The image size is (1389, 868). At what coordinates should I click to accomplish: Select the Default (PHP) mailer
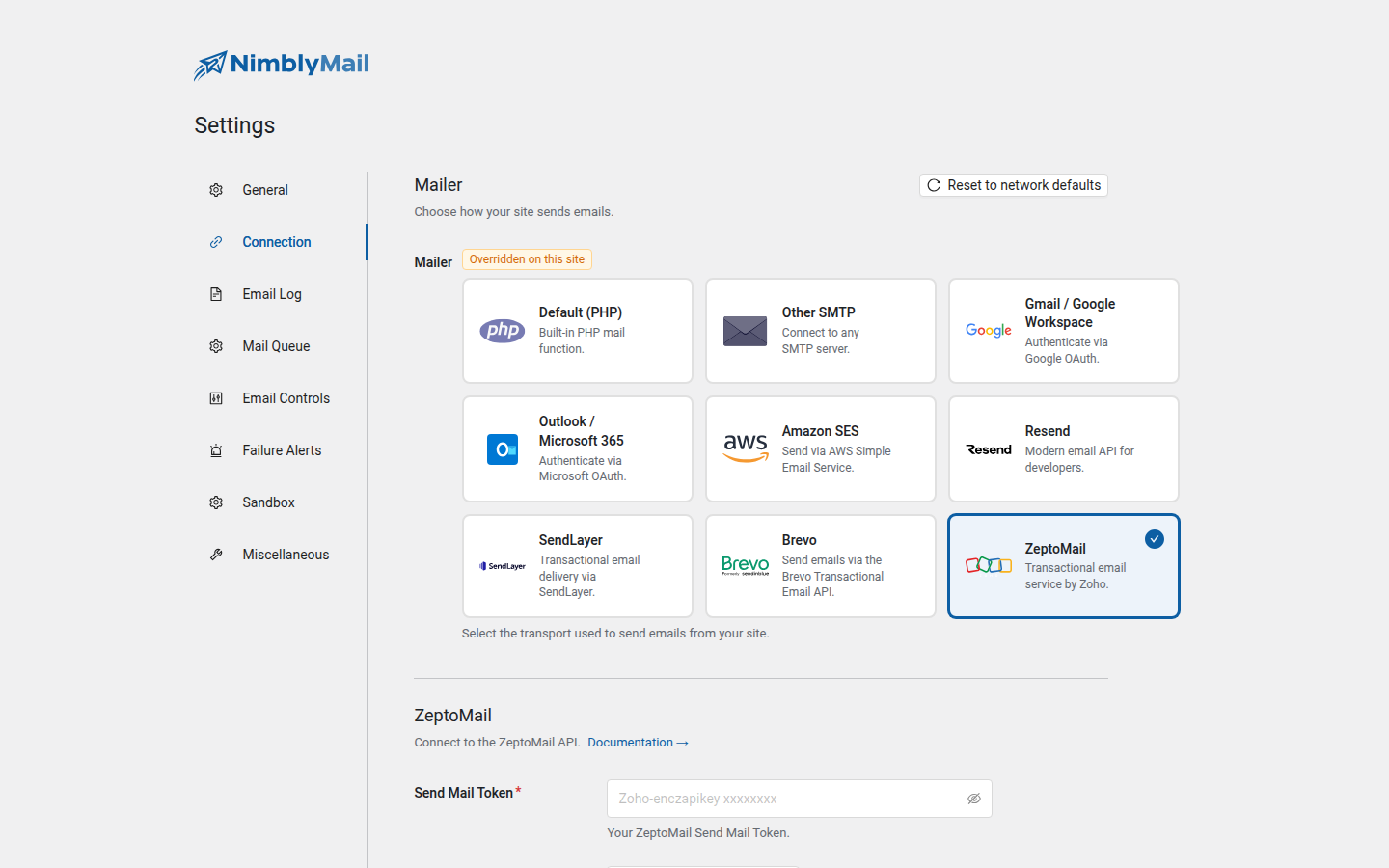coord(578,331)
